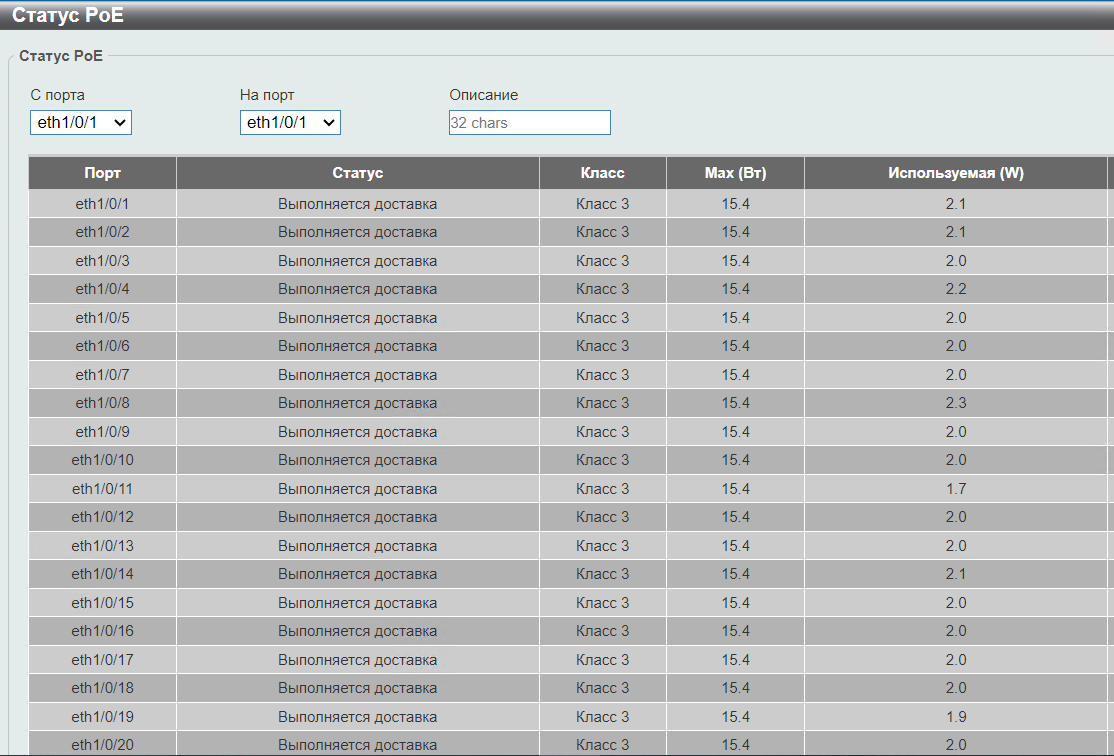The height and width of the screenshot is (756, 1114).
Task: Click the eth1/0/11 port cell
Action: (103, 489)
